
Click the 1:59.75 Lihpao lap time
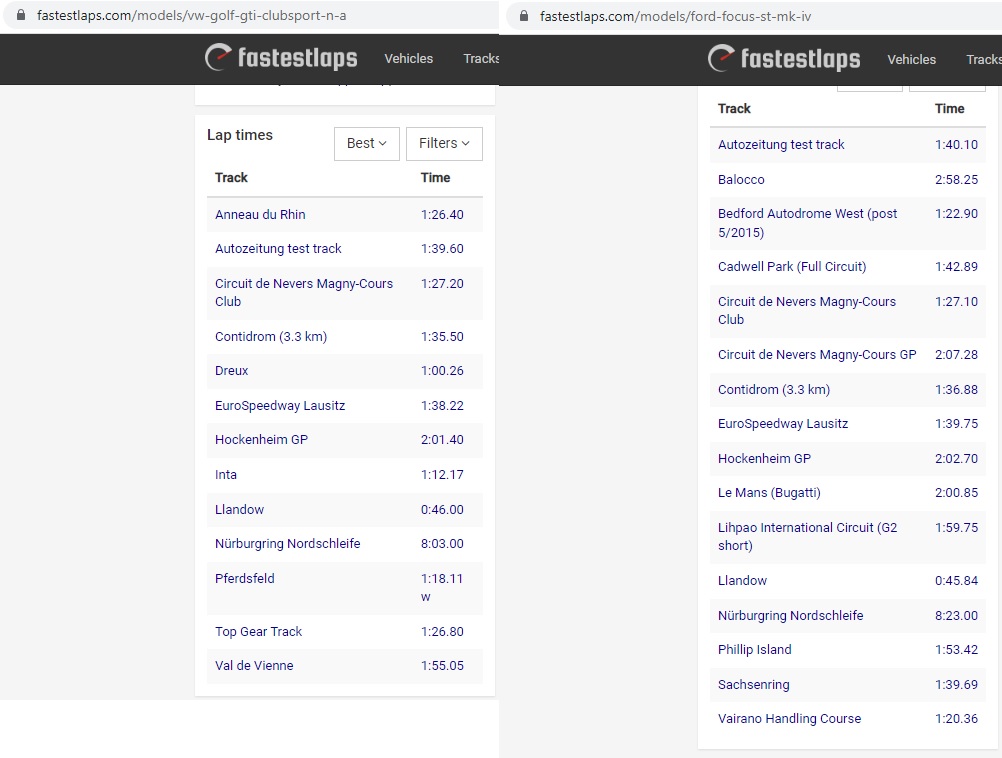pos(957,528)
